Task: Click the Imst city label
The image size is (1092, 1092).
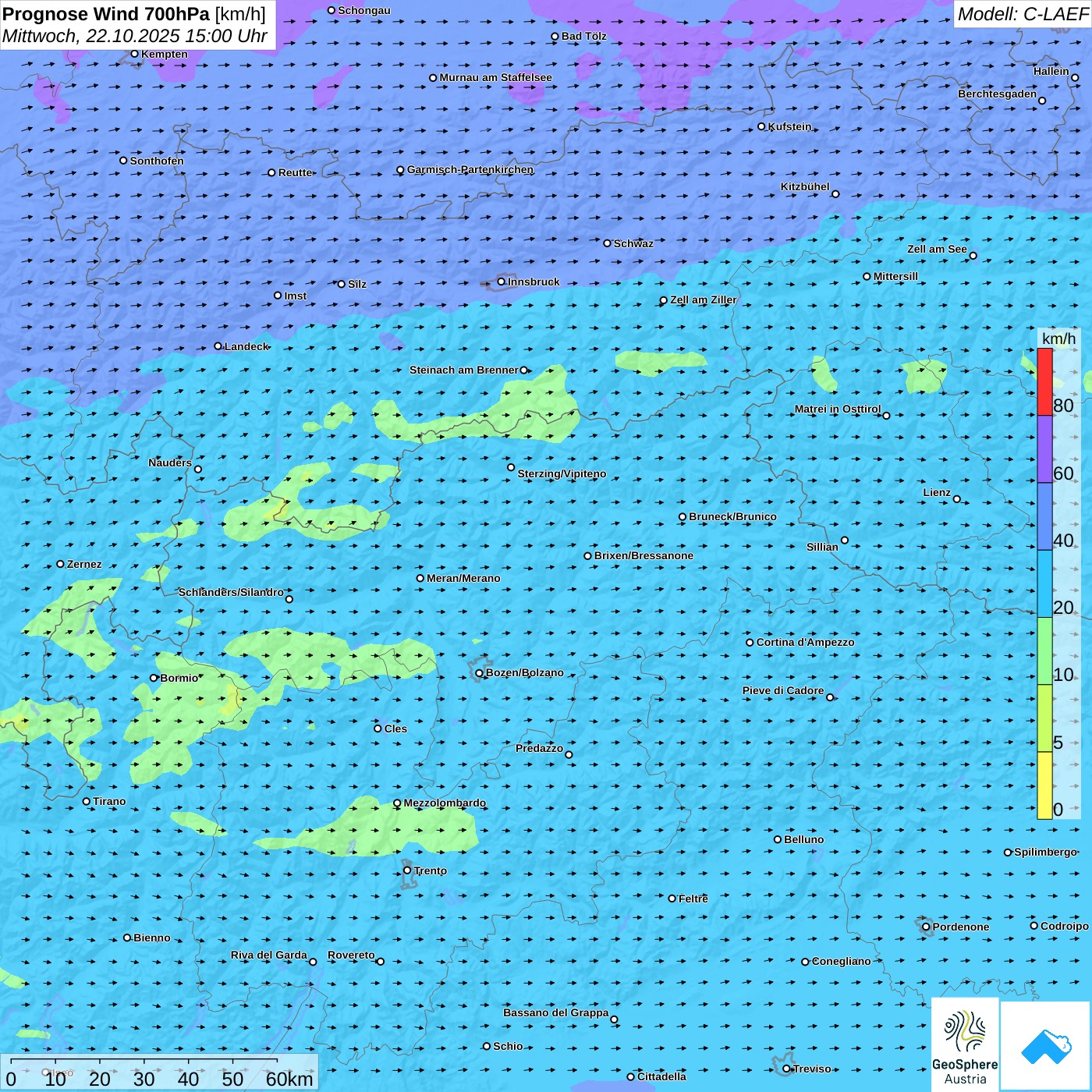Action: coord(296,296)
